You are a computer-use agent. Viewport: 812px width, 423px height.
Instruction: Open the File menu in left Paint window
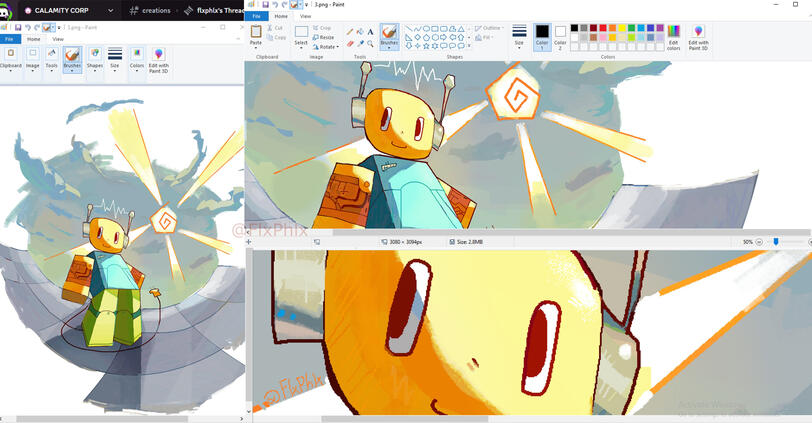point(9,39)
